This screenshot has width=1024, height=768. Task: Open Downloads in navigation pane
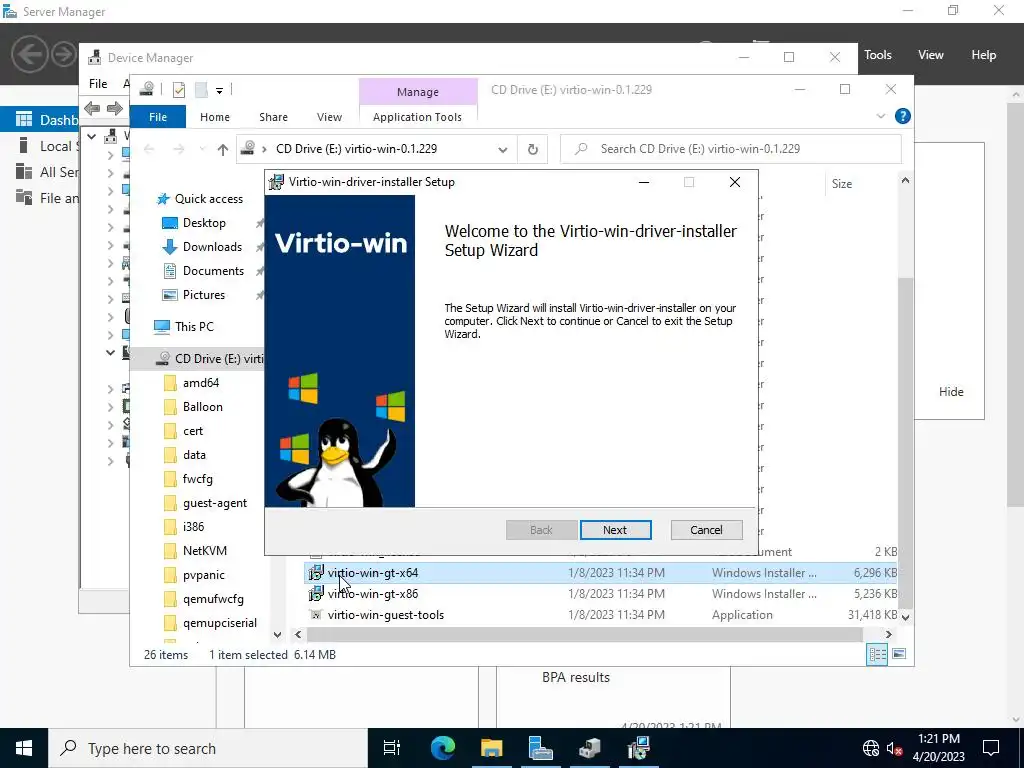(x=212, y=247)
